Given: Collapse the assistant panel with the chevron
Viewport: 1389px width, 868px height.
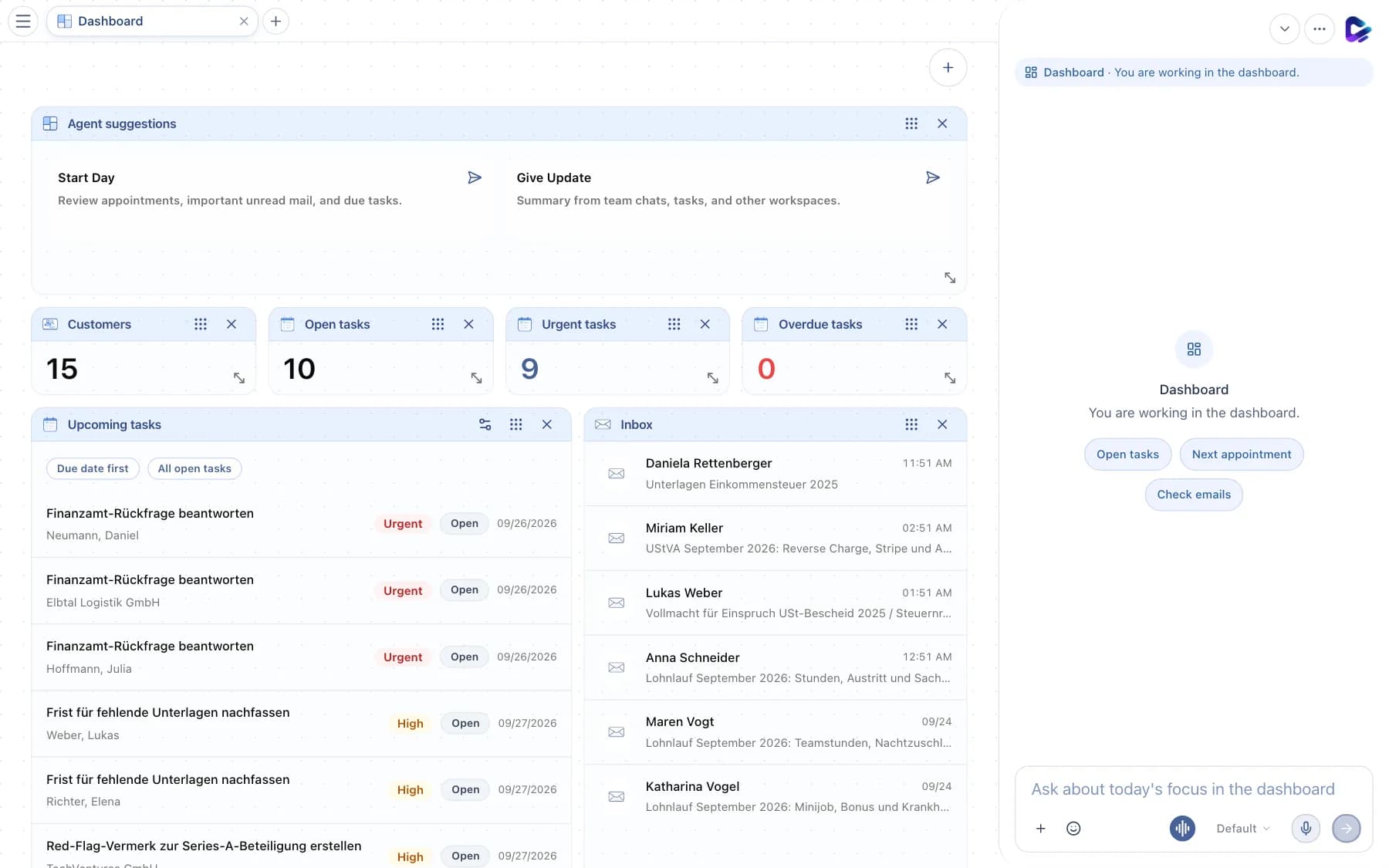Looking at the screenshot, I should [1284, 29].
